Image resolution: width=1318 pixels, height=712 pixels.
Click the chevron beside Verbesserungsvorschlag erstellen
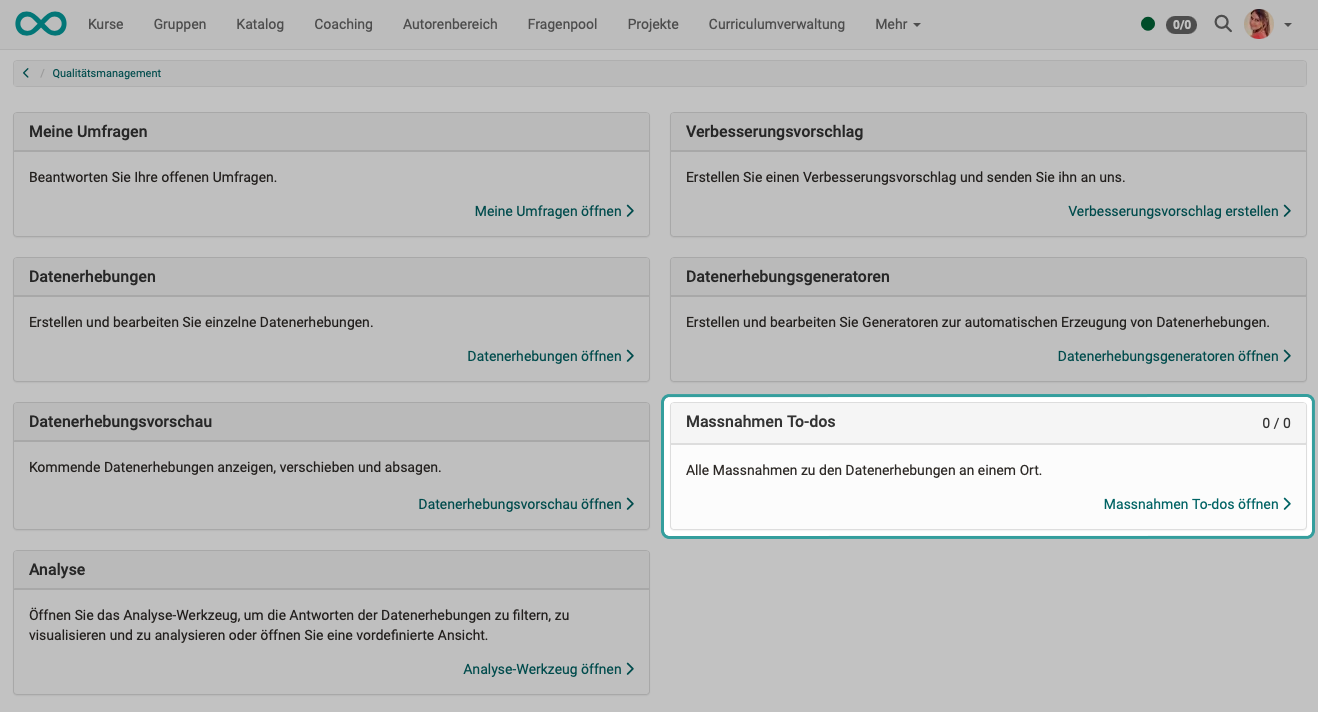pos(1288,211)
